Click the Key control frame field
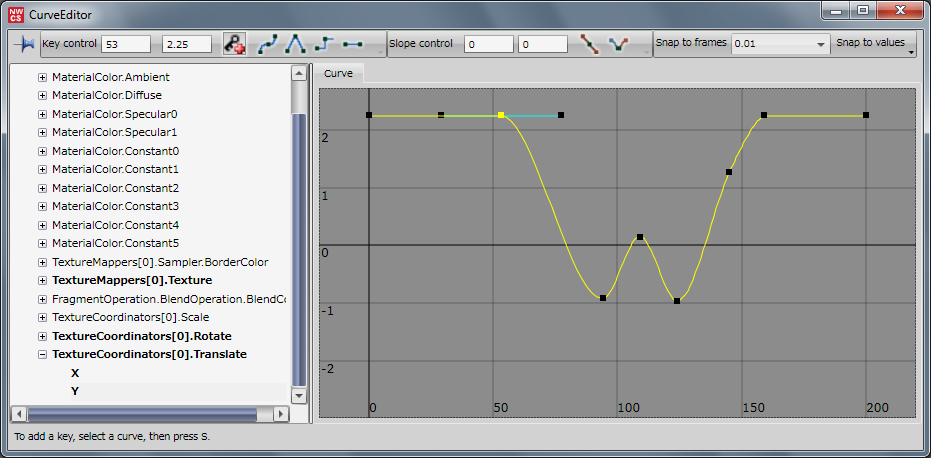 pyautogui.click(x=127, y=45)
